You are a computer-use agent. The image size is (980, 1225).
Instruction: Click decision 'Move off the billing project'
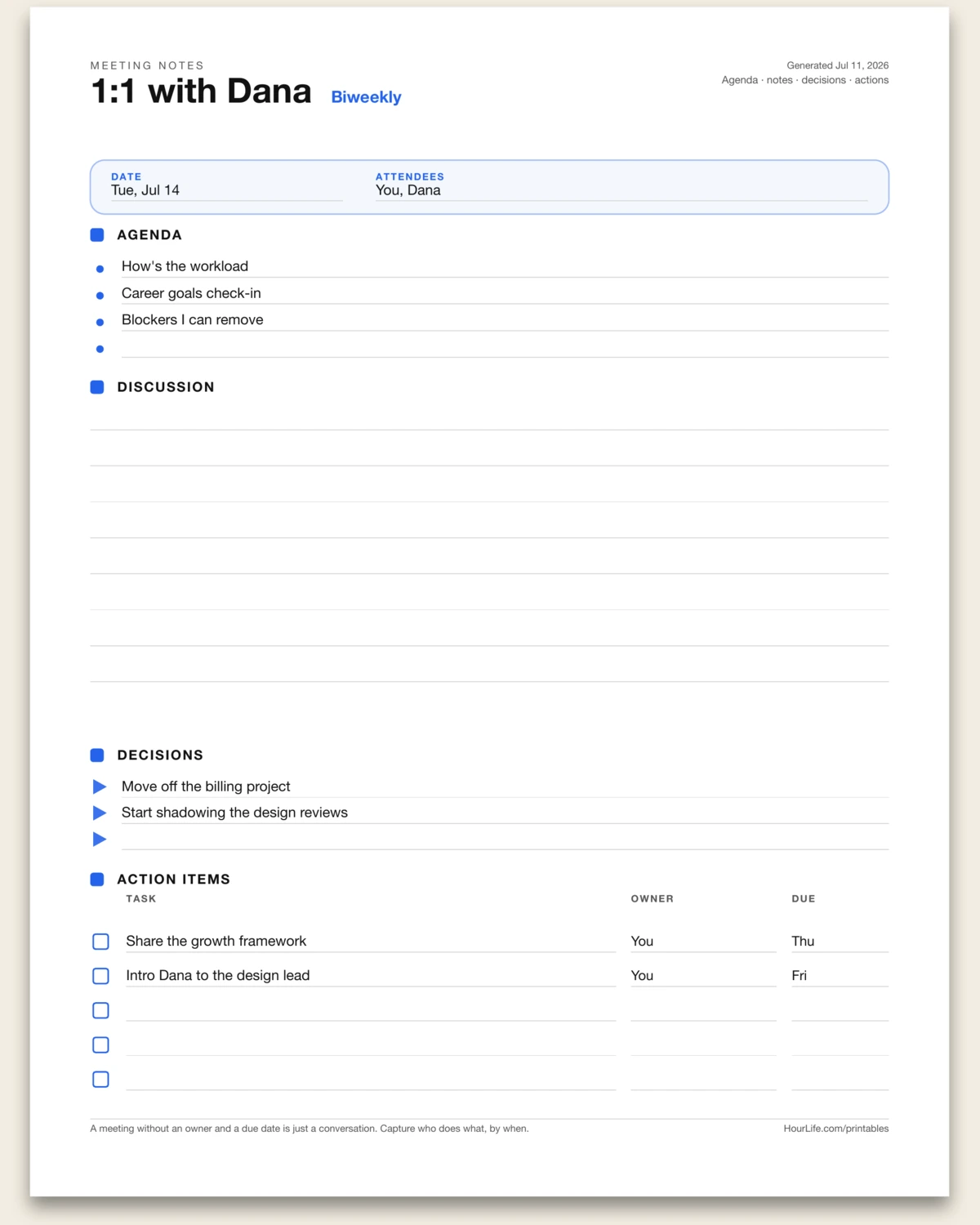point(206,786)
